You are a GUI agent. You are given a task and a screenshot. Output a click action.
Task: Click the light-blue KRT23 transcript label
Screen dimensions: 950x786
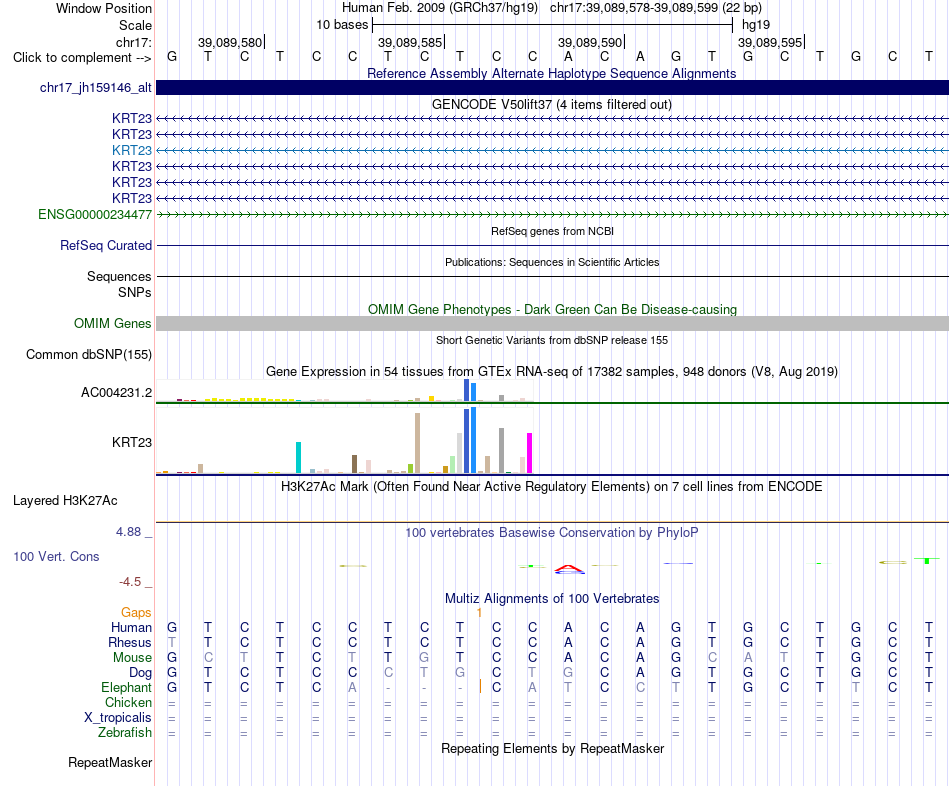tap(131, 150)
